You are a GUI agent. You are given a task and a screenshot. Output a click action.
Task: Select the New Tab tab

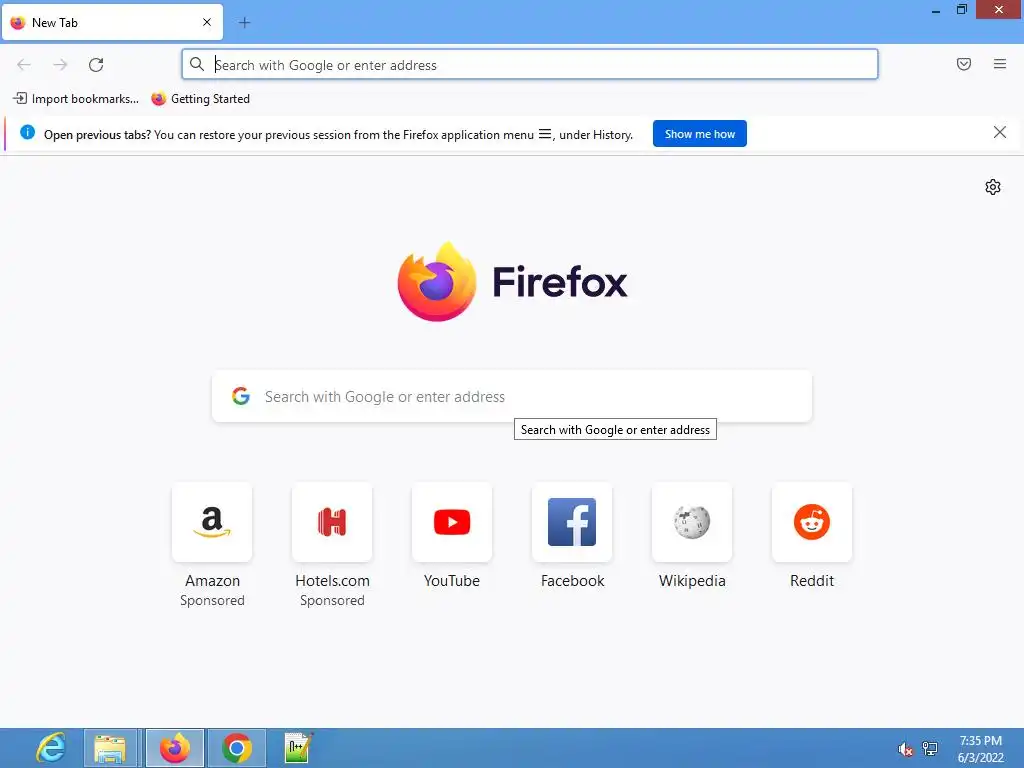112,22
